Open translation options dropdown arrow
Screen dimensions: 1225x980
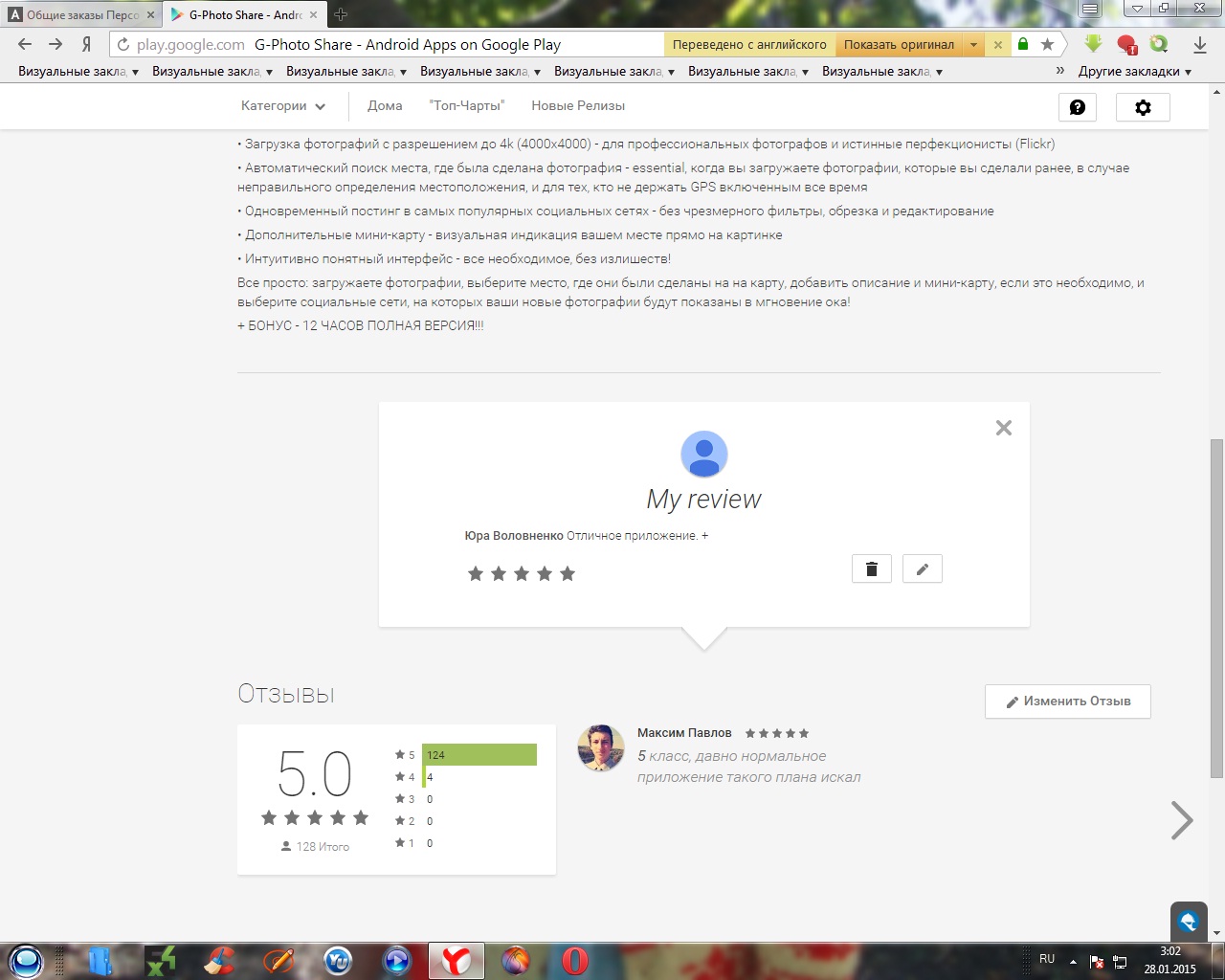(x=973, y=45)
